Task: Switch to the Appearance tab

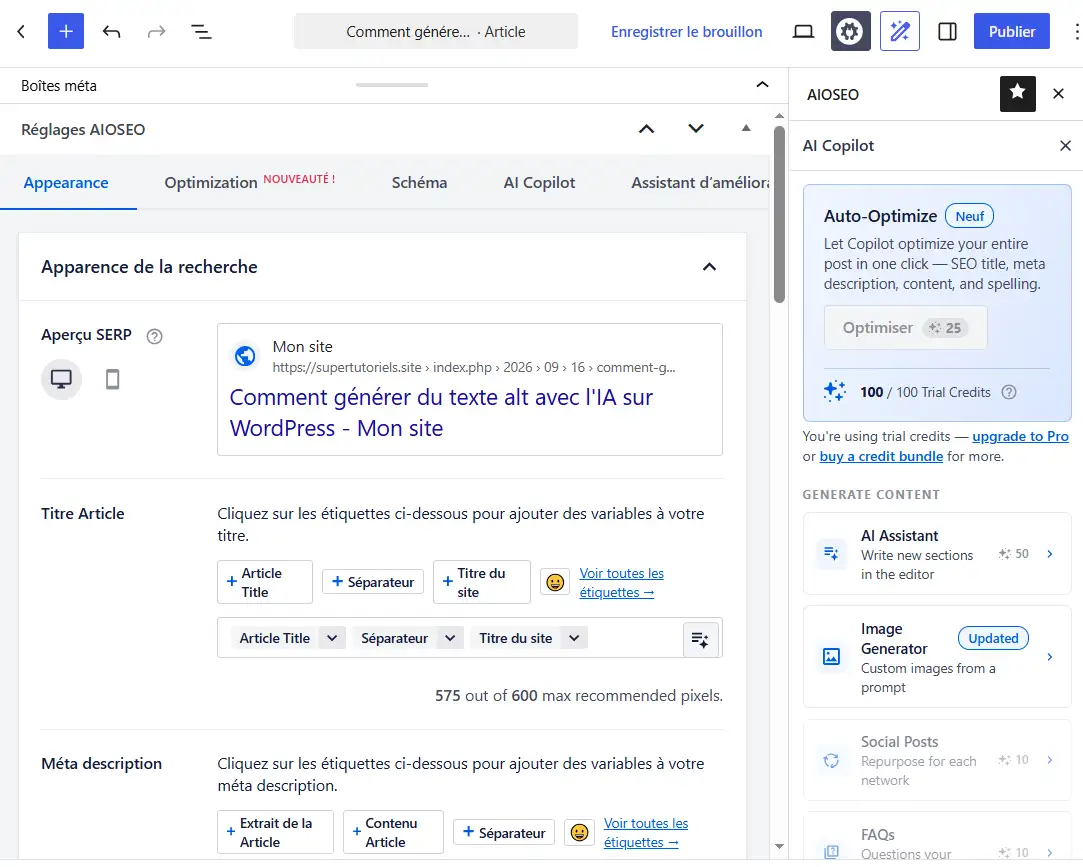Action: [x=66, y=183]
